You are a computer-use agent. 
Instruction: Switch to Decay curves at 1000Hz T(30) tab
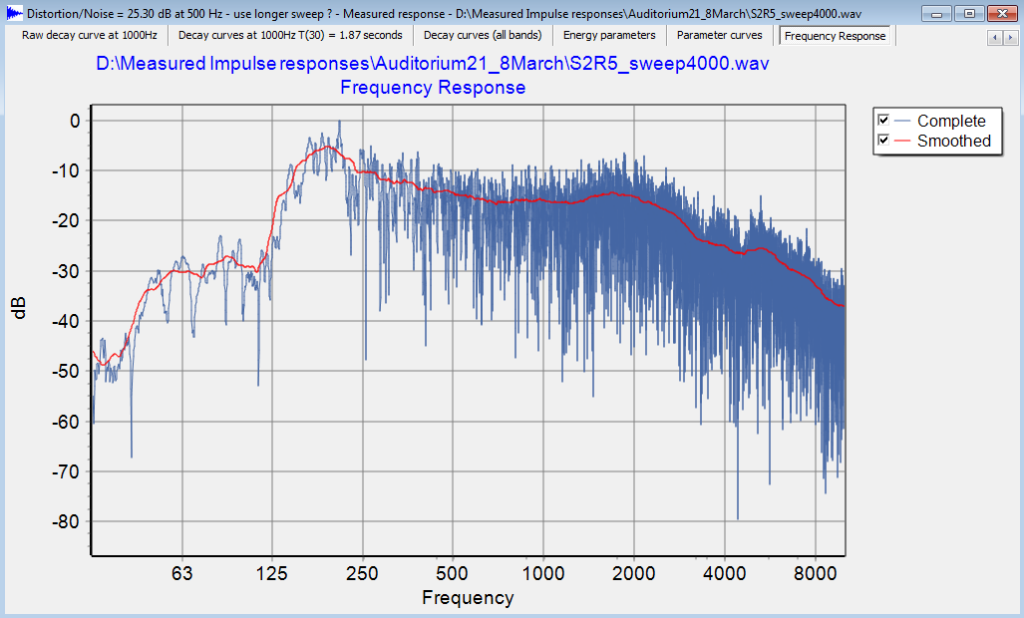coord(290,35)
